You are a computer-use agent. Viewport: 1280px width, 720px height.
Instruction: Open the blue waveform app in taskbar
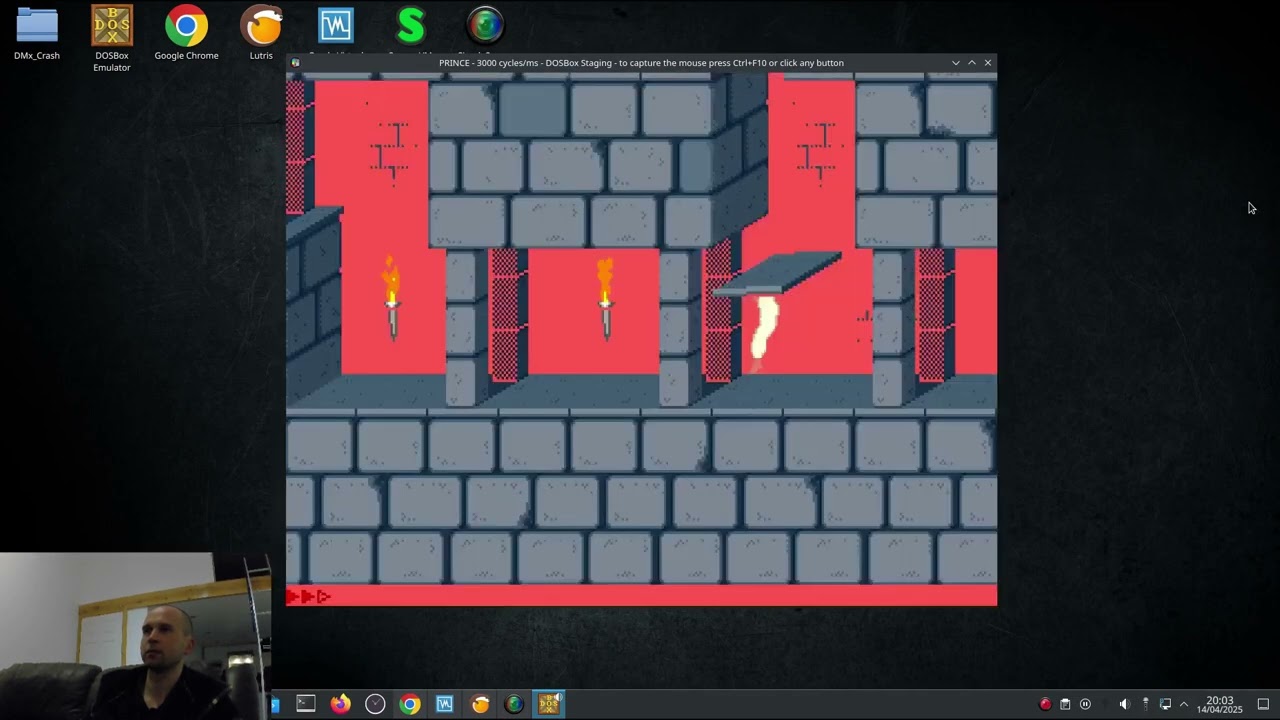tap(445, 704)
